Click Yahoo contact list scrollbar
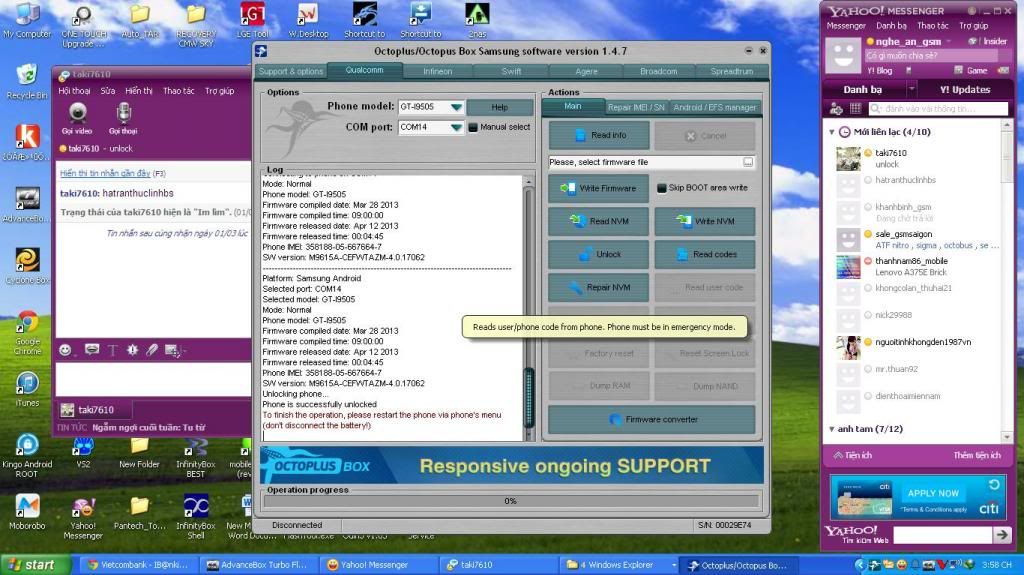The width and height of the screenshot is (1024, 575). [1006, 281]
